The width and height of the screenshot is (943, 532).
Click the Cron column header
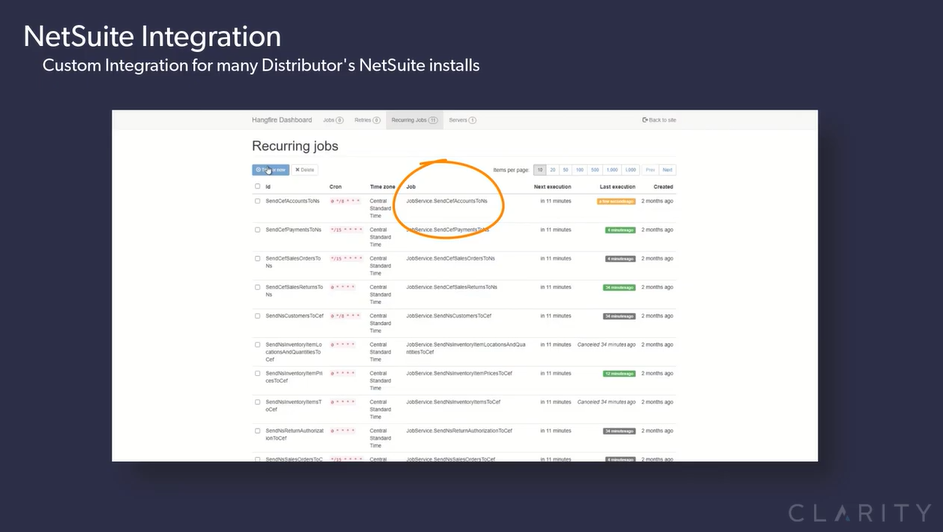pos(336,187)
